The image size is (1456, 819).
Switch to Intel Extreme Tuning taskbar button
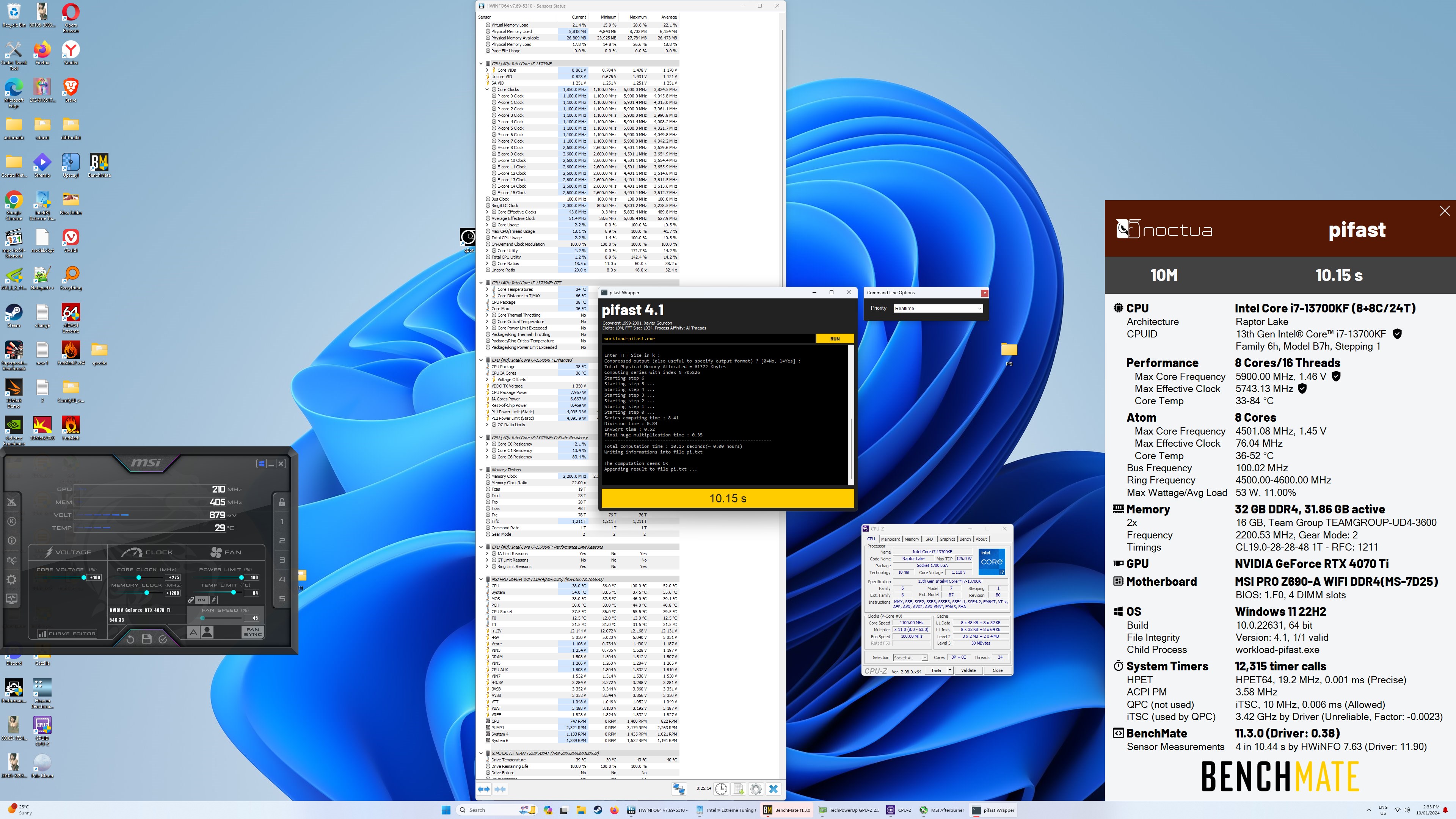click(725, 810)
